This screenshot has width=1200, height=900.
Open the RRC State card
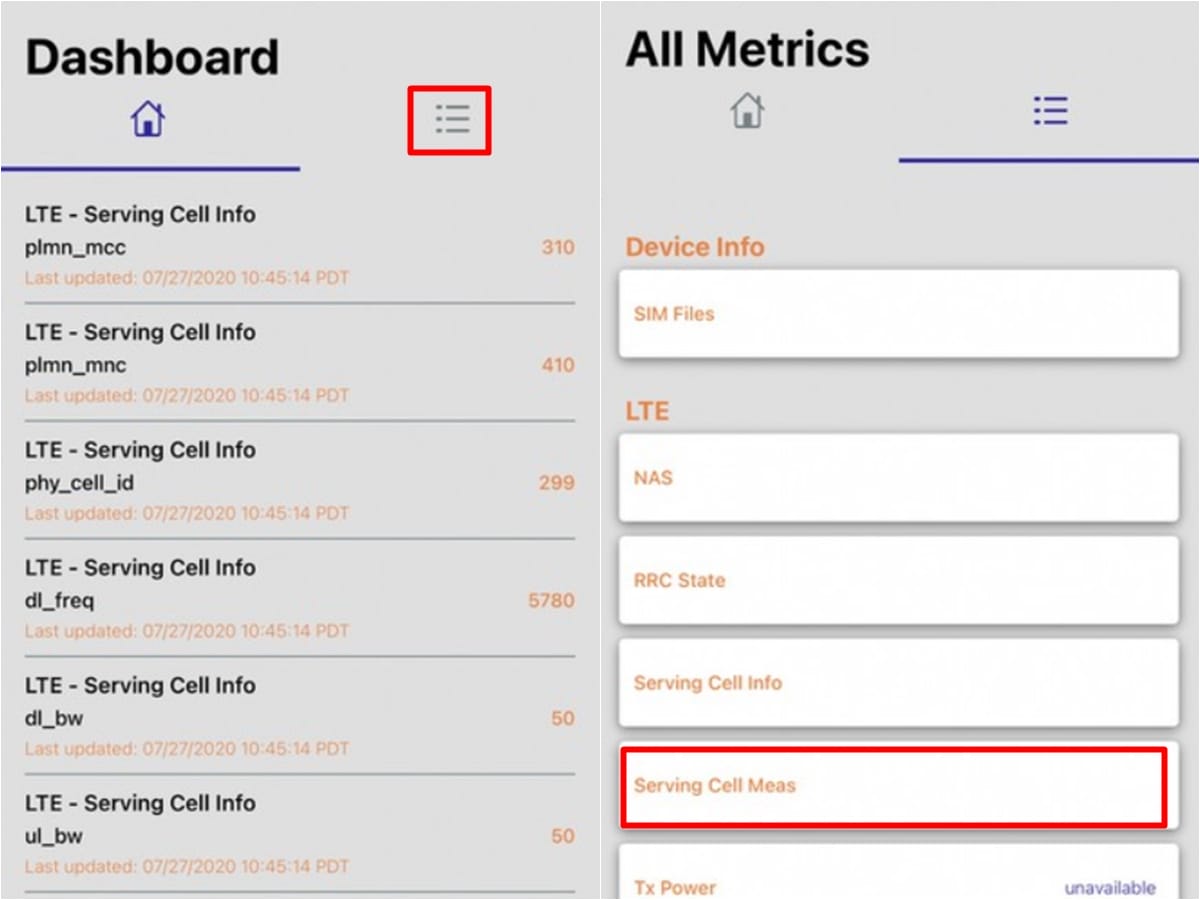[899, 580]
